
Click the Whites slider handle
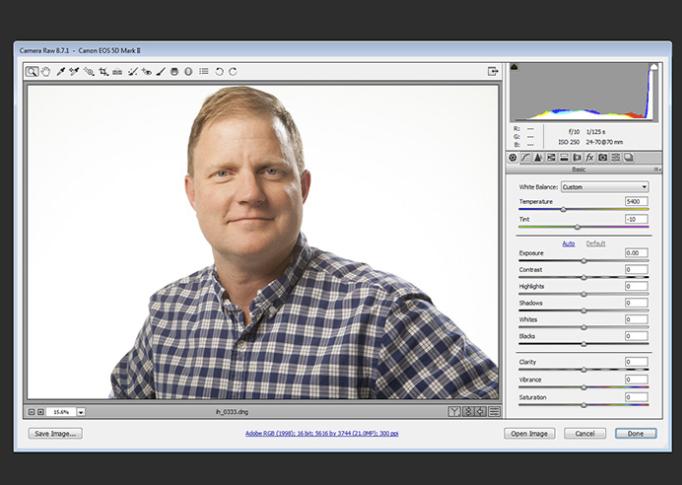pos(584,328)
